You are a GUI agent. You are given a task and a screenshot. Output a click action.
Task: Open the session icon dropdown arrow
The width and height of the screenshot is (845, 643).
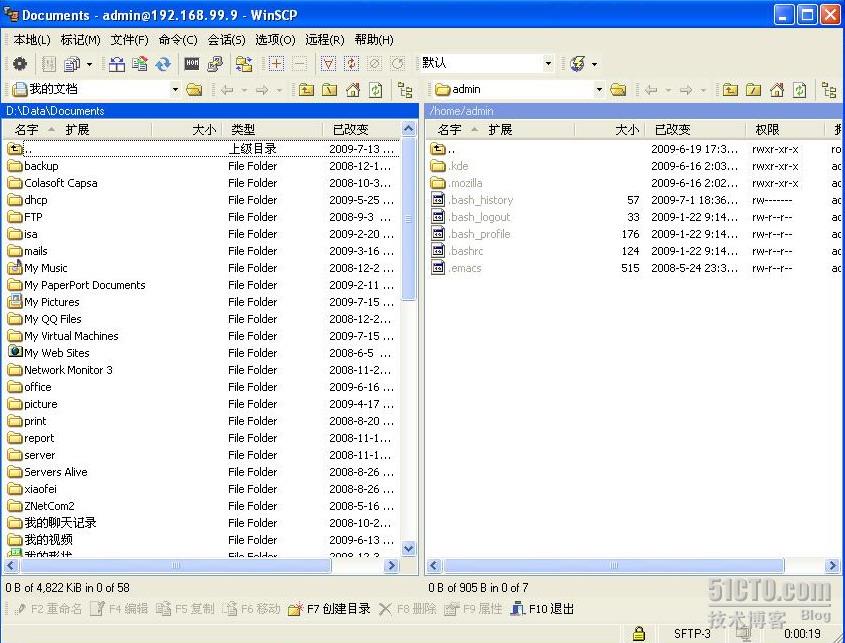click(594, 64)
